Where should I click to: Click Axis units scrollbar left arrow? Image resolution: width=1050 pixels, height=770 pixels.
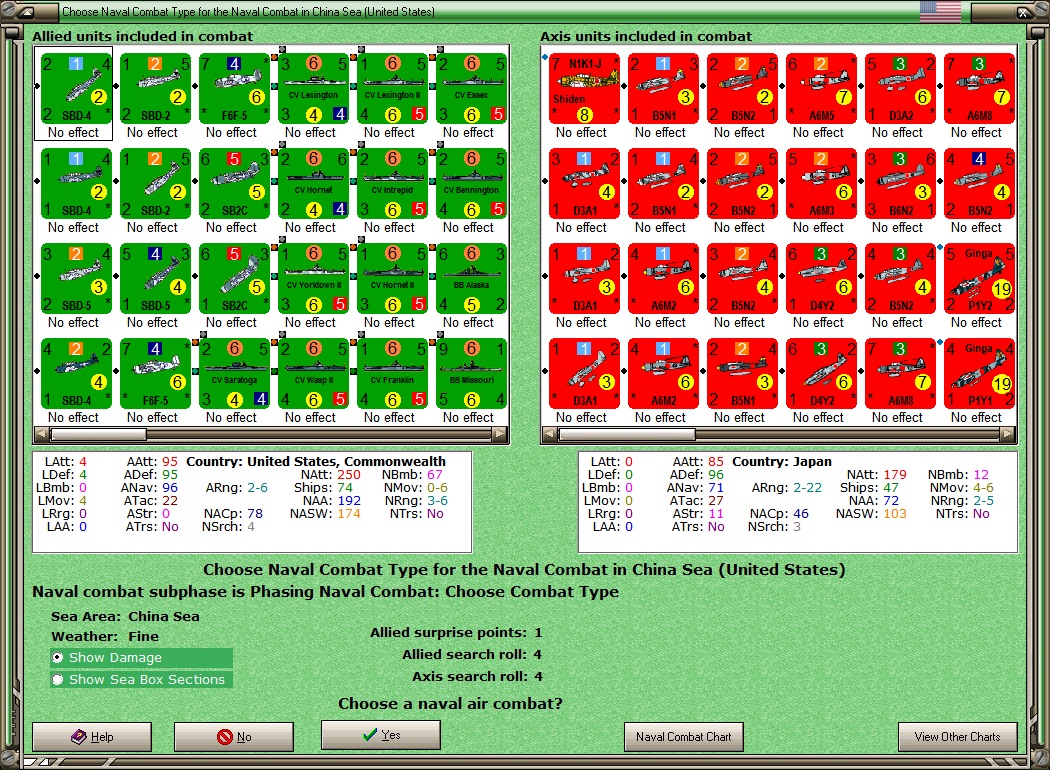pos(550,435)
